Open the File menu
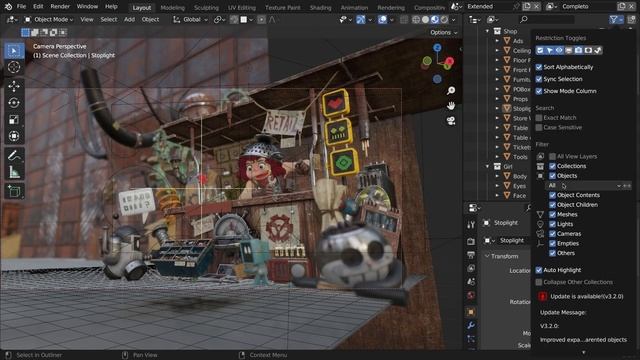640x360 pixels. pos(21,7)
